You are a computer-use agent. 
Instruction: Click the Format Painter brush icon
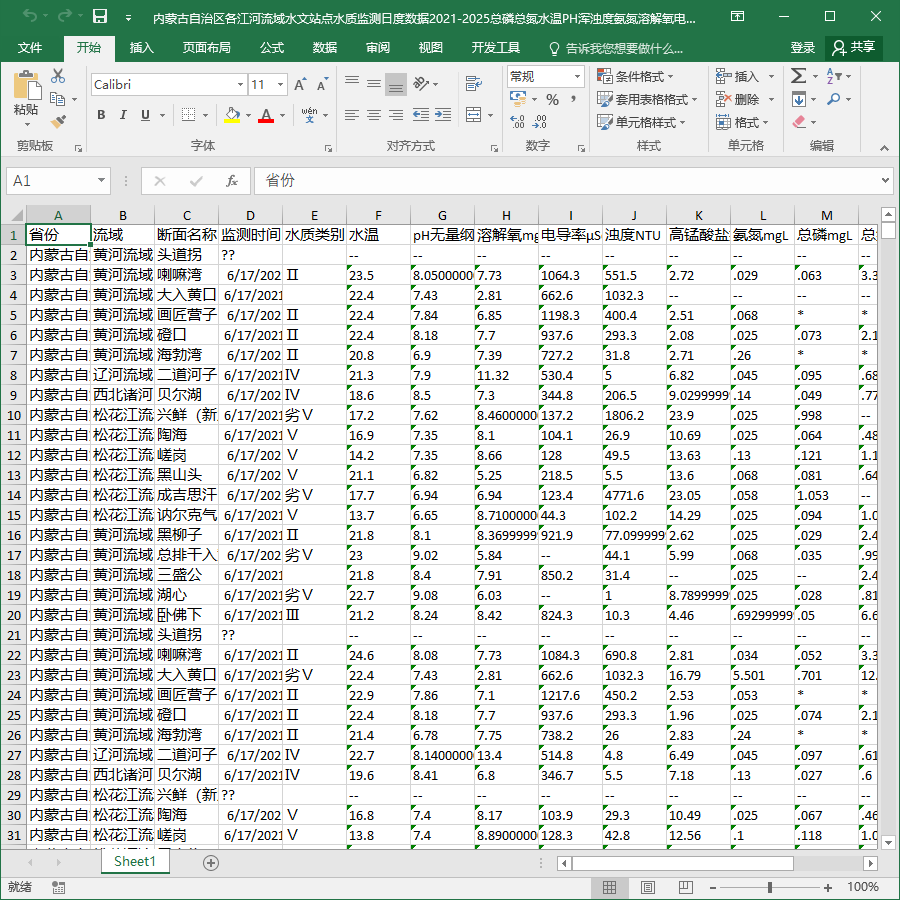tap(58, 122)
